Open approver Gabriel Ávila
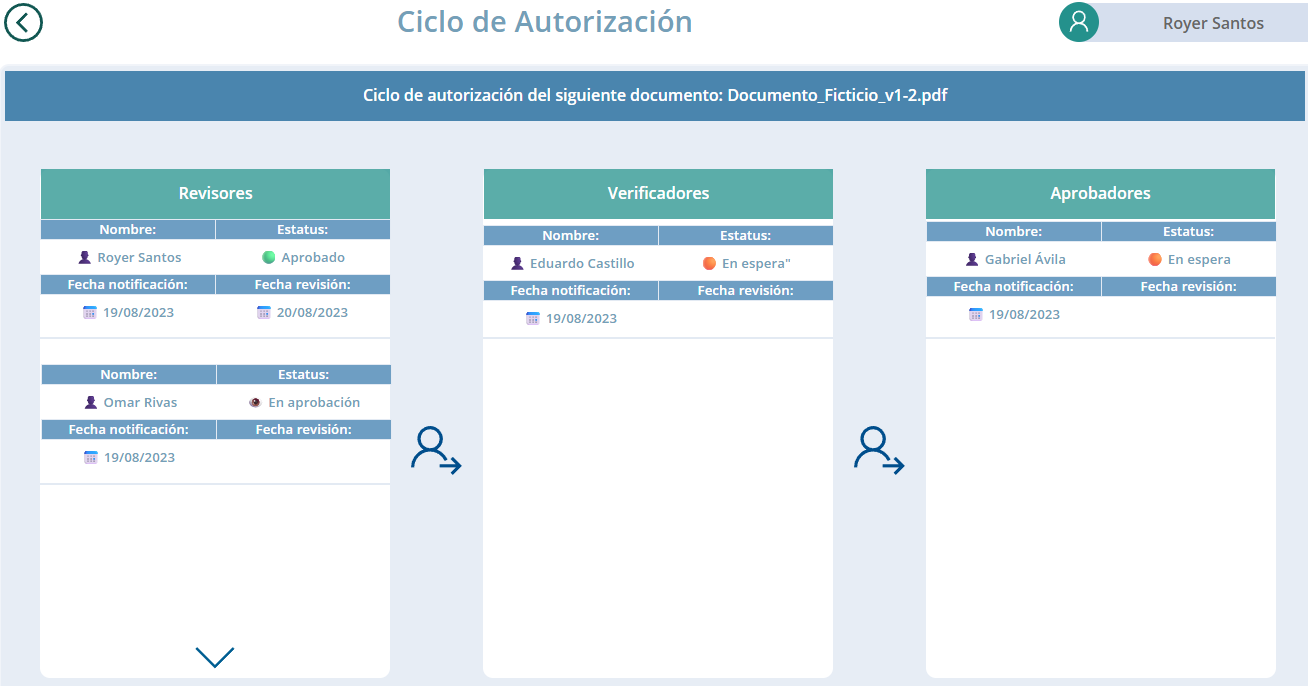 [1025, 259]
